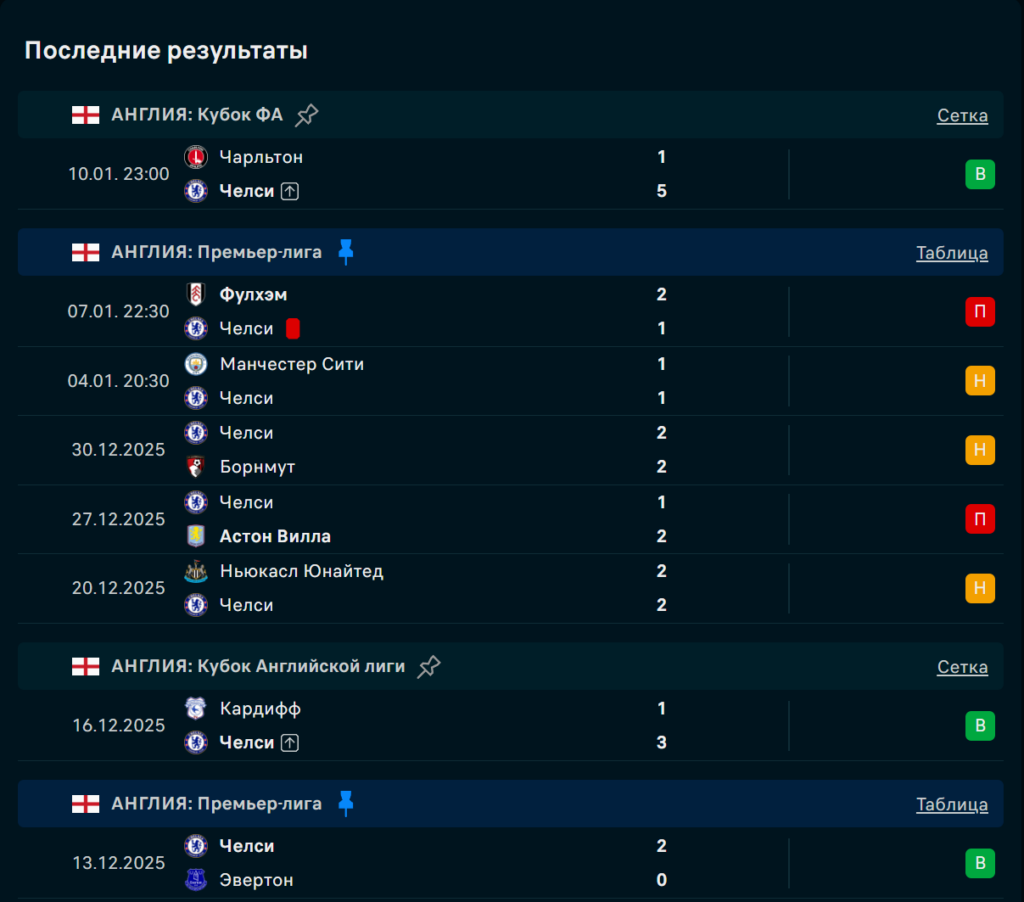Image resolution: width=1024 pixels, height=902 pixels.
Task: Click Chelsea's red card in Фулхэм match
Action: click(x=293, y=328)
